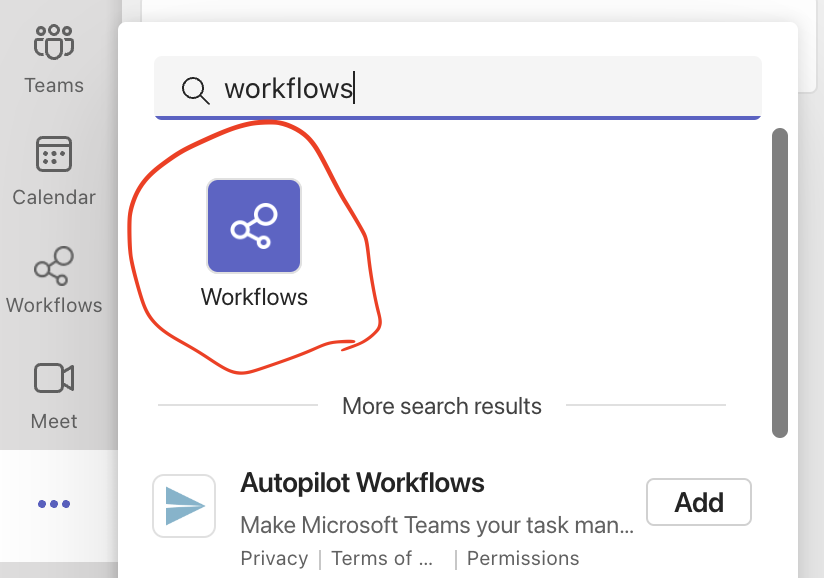Screen dimensions: 824x578
Task: Open the Privacy link for Autopilot Workflows
Action: [274, 558]
